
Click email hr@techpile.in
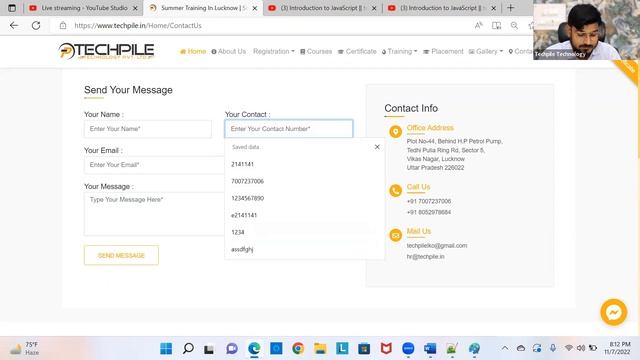[x=425, y=257]
